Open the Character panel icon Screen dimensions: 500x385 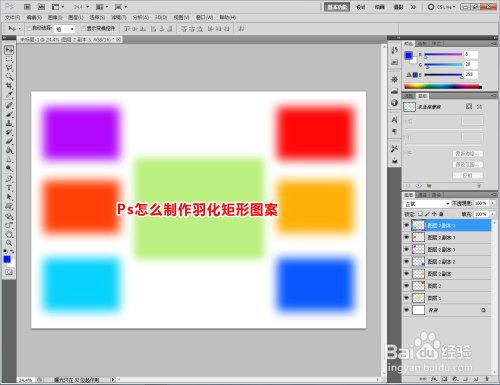coord(394,120)
